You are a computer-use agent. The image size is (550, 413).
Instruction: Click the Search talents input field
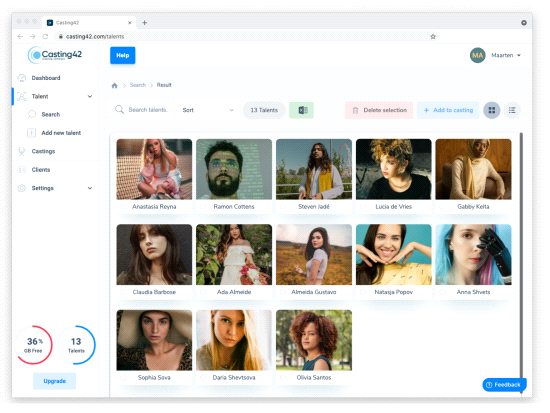click(x=148, y=110)
